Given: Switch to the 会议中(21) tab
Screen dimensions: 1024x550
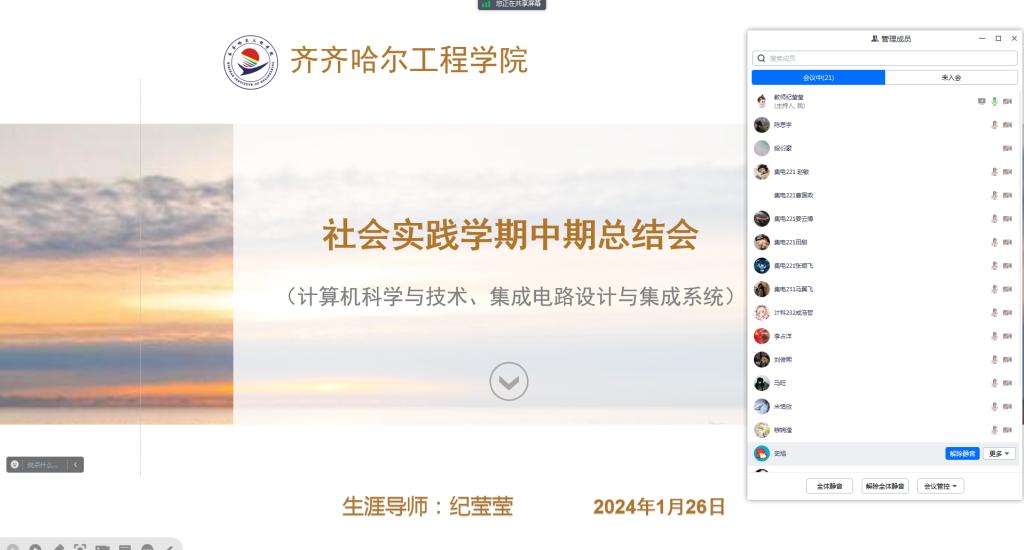Looking at the screenshot, I should click(x=818, y=78).
